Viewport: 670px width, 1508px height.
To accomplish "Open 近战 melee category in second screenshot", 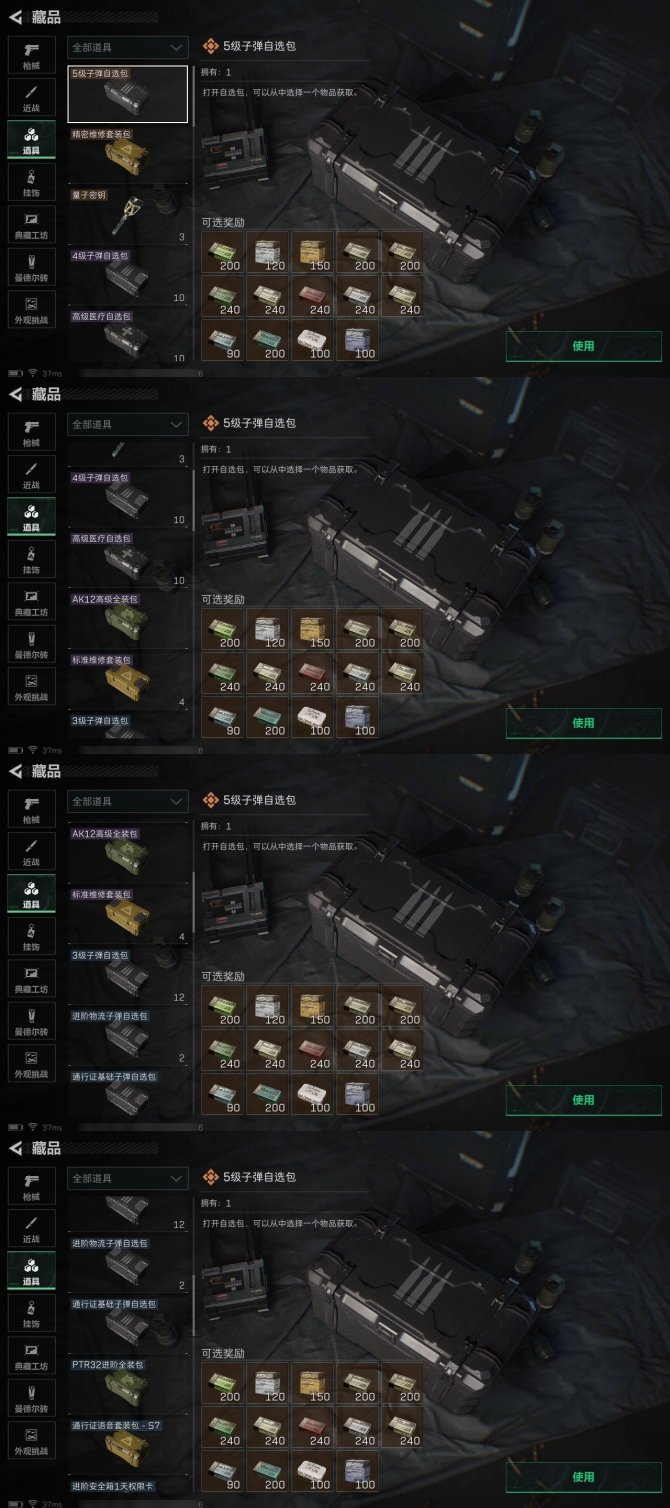I will coord(31,474).
